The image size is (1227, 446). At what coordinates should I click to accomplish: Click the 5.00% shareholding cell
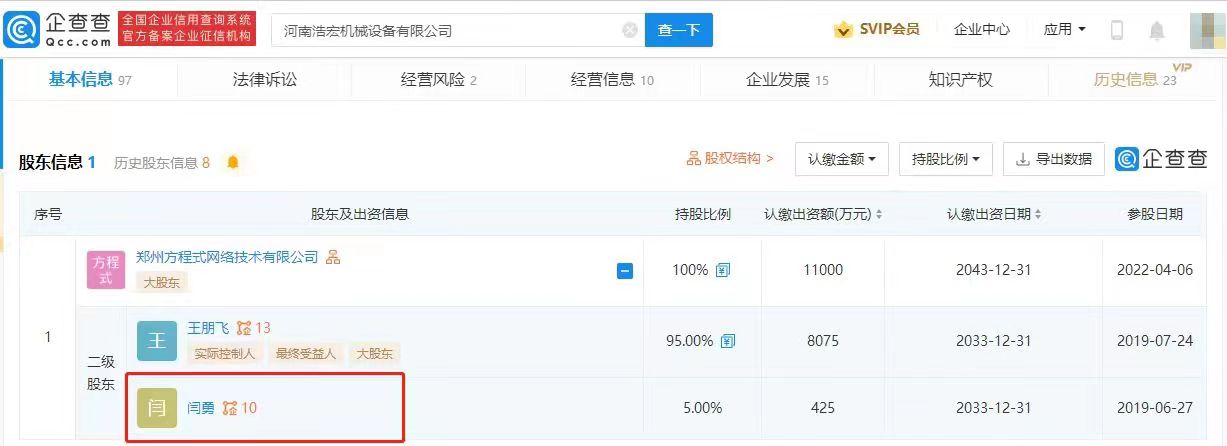[x=702, y=408]
